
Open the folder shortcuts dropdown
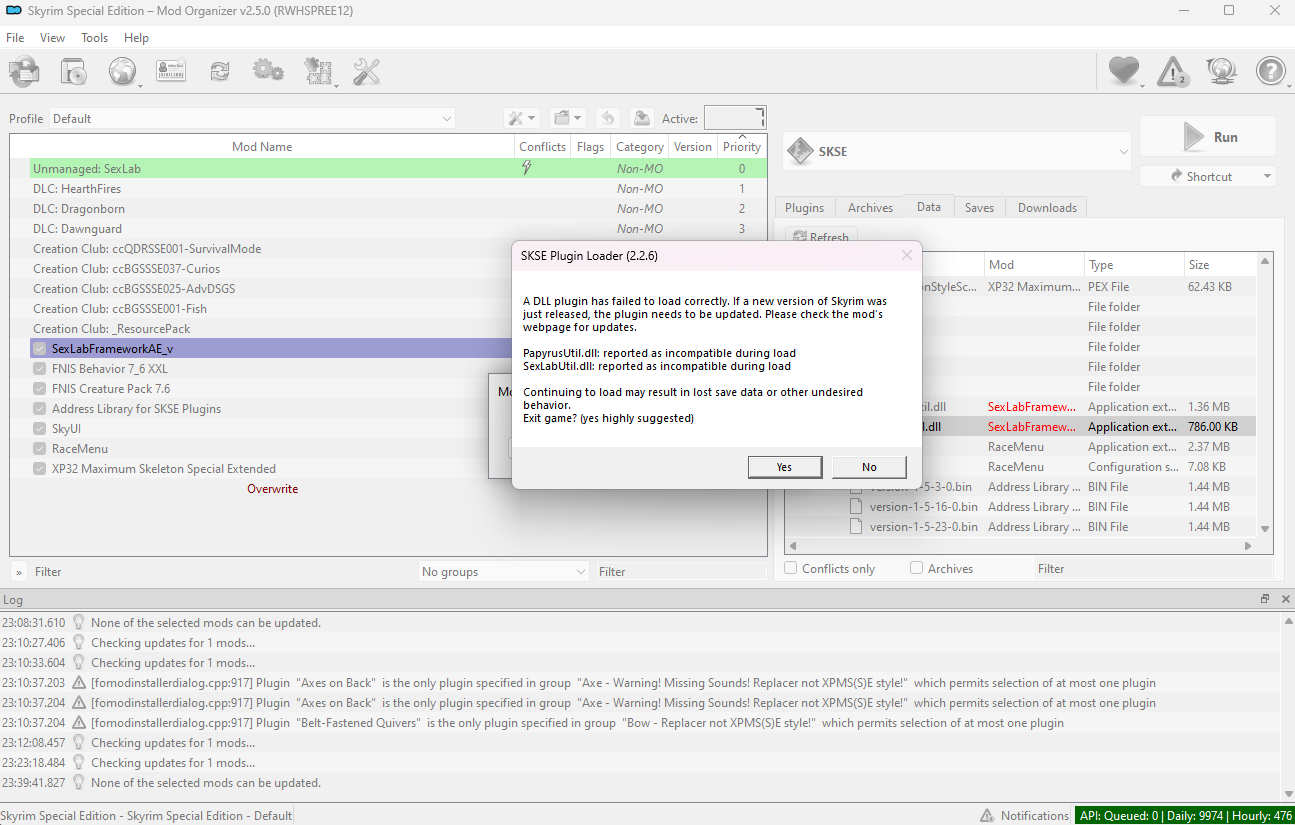tap(568, 118)
